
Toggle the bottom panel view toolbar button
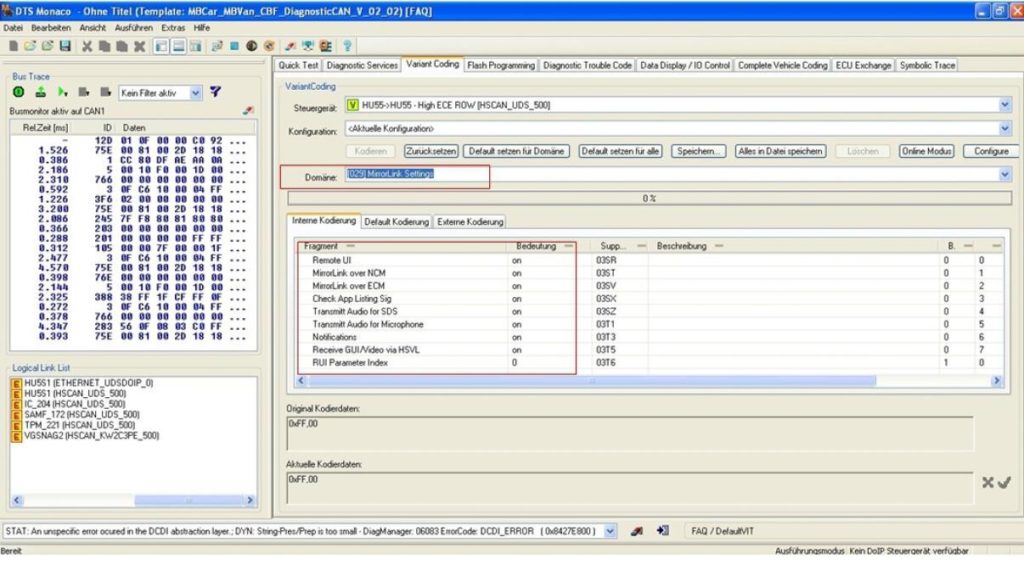coord(178,46)
